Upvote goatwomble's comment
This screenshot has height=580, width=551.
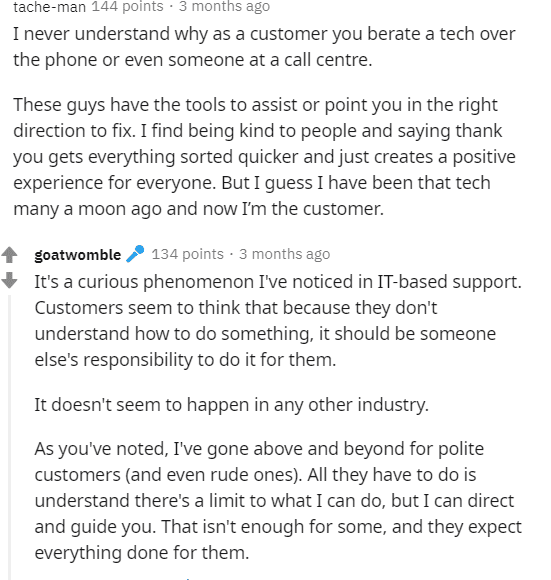point(9,254)
